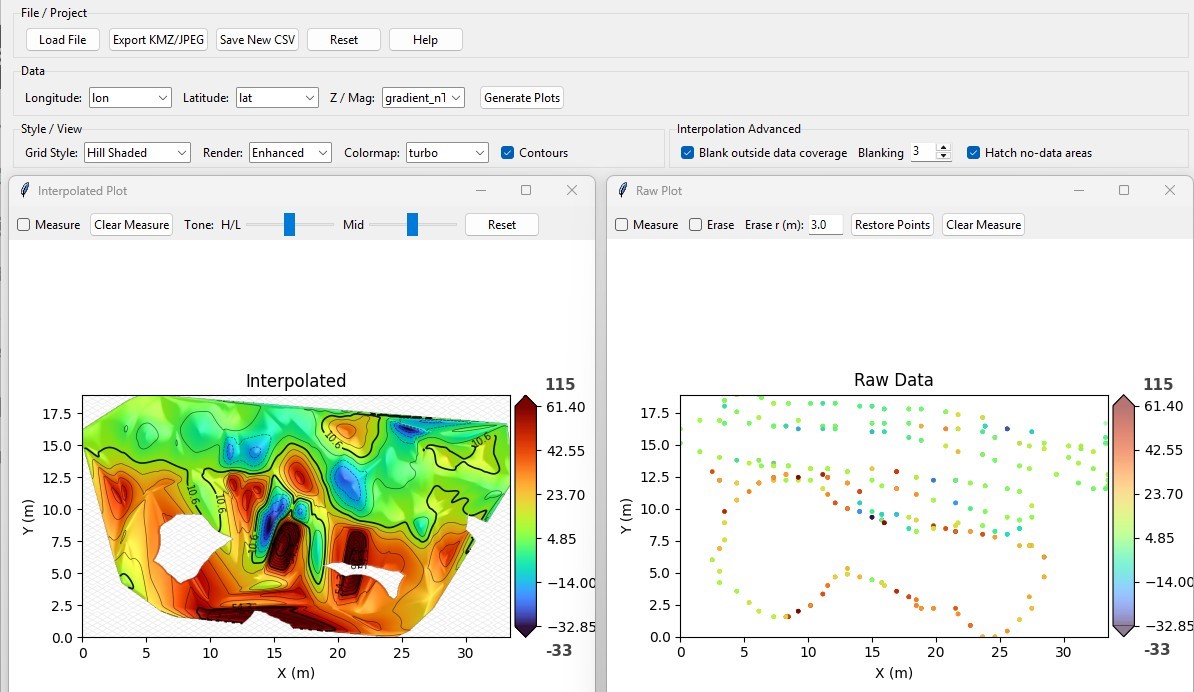Click the Interpolated Plot window feather icon
The image size is (1194, 692).
[x=25, y=190]
